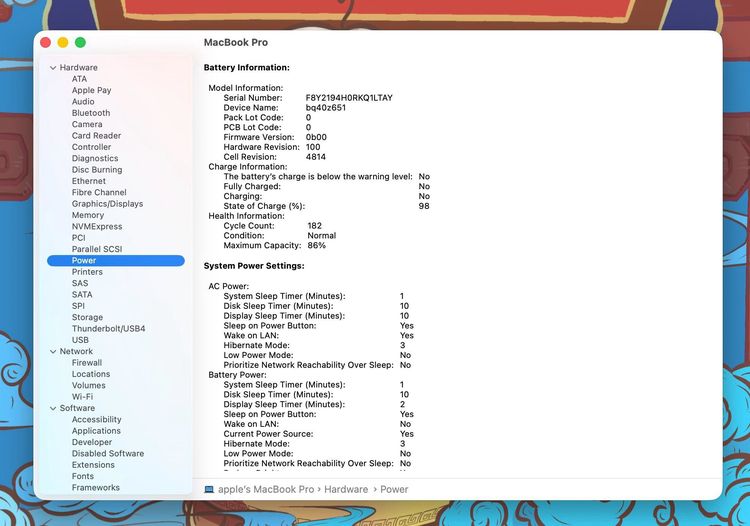This screenshot has width=750, height=526.
Task: Zoom window with green button
Action: pyautogui.click(x=80, y=43)
